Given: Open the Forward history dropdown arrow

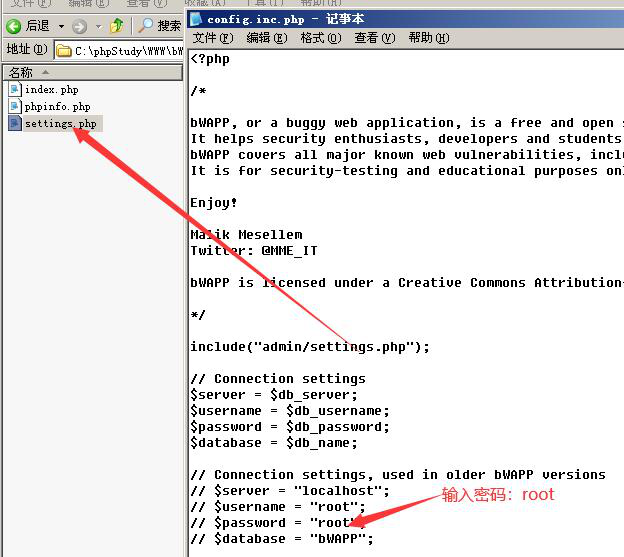Looking at the screenshot, I should 98,27.
